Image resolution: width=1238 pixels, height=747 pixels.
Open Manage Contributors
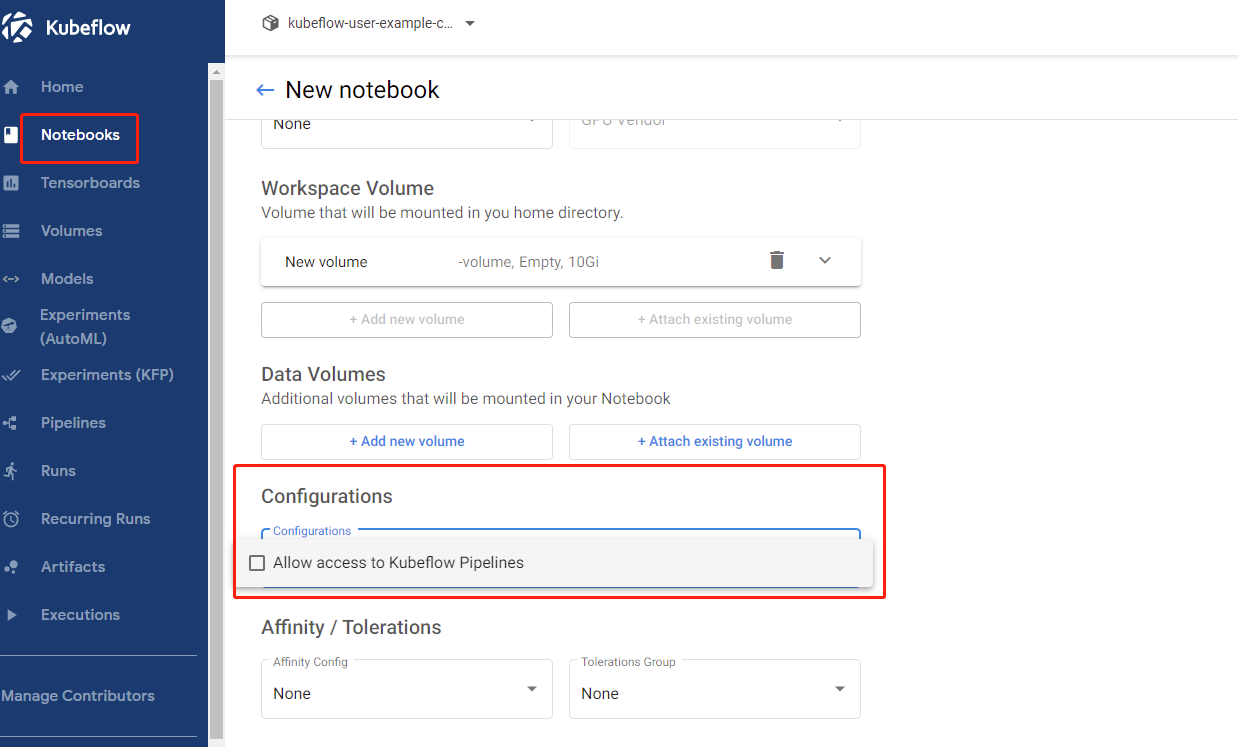coord(78,696)
